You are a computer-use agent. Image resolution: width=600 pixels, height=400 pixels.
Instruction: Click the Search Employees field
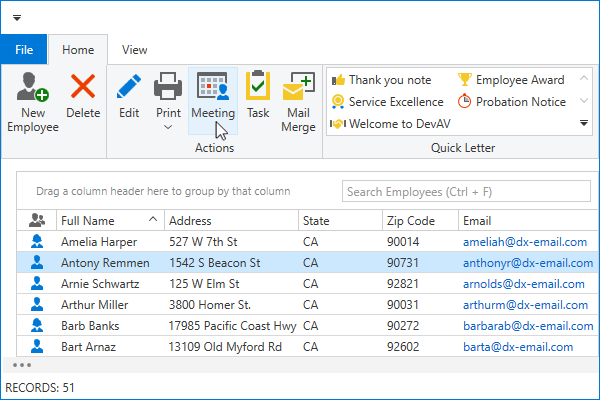click(x=465, y=191)
